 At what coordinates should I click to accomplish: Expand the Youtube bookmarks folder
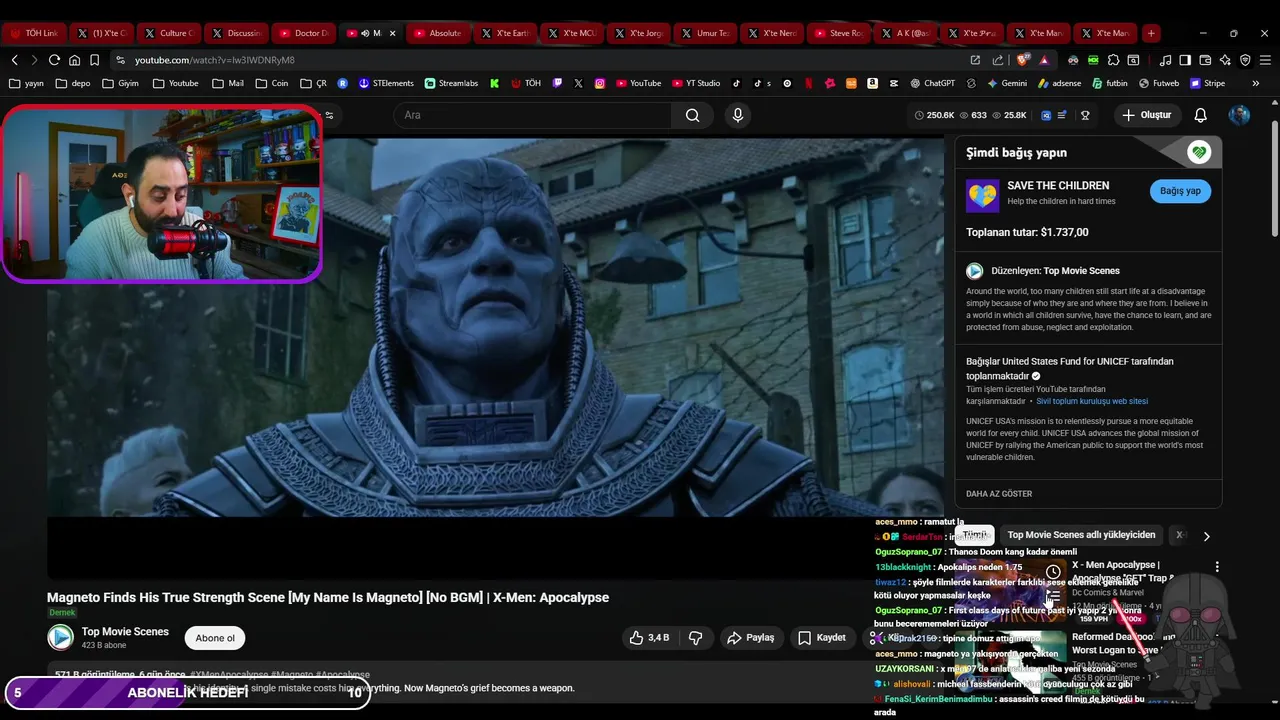point(175,83)
